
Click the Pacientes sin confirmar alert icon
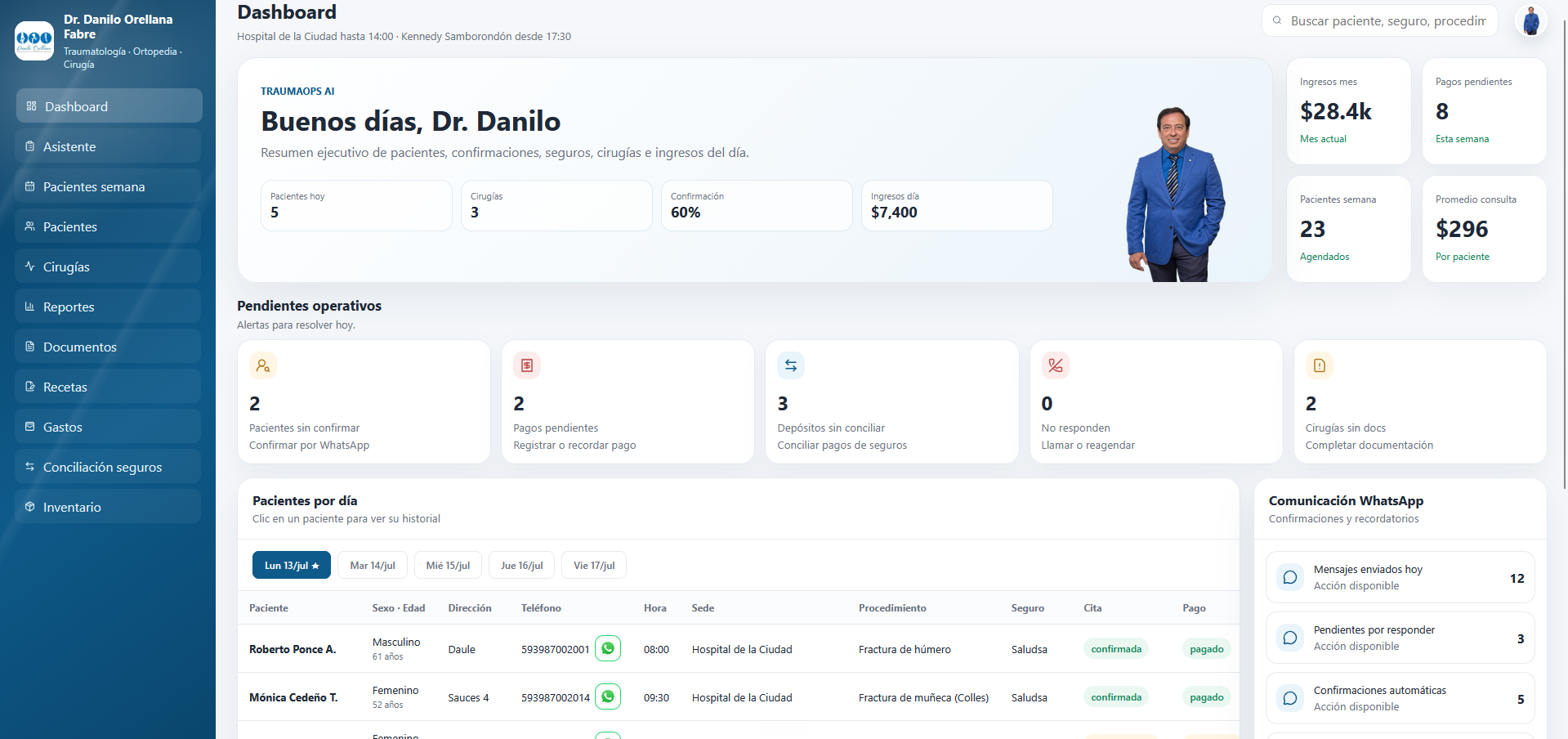263,365
